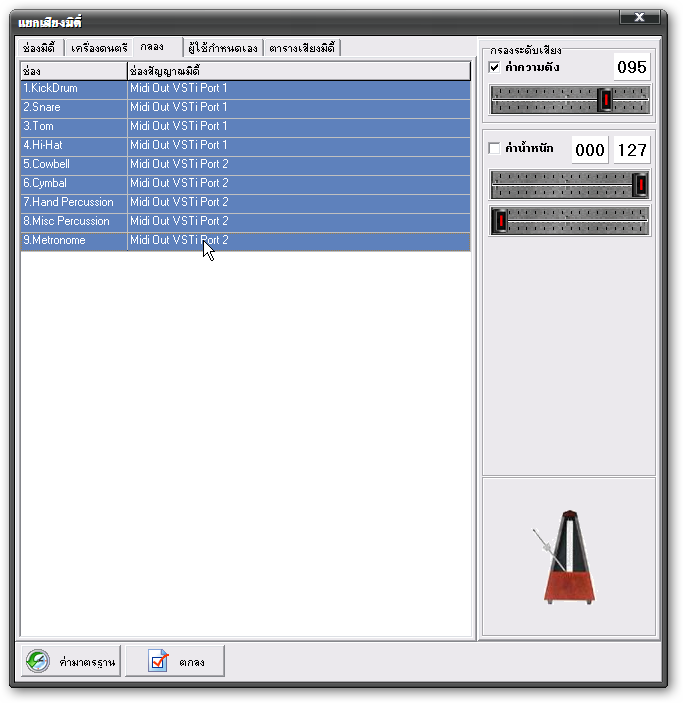Open the ผู้ใช้กำหนดเอง tab
The image size is (683, 703).
(x=223, y=48)
